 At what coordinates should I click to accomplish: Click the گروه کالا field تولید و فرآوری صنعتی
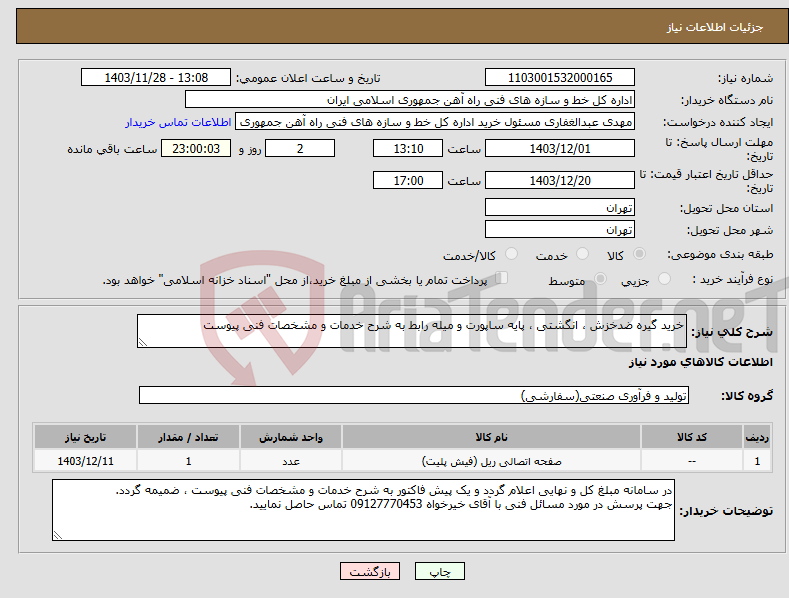tap(414, 396)
